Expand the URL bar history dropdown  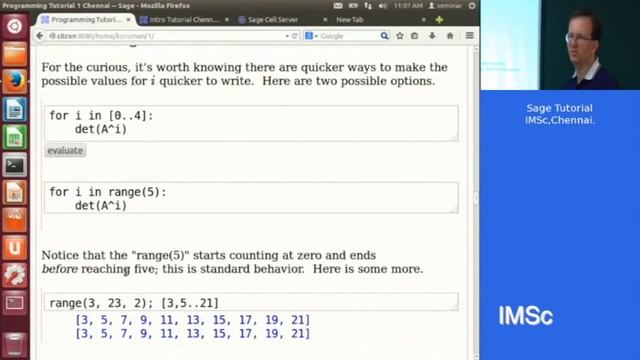click(x=287, y=36)
